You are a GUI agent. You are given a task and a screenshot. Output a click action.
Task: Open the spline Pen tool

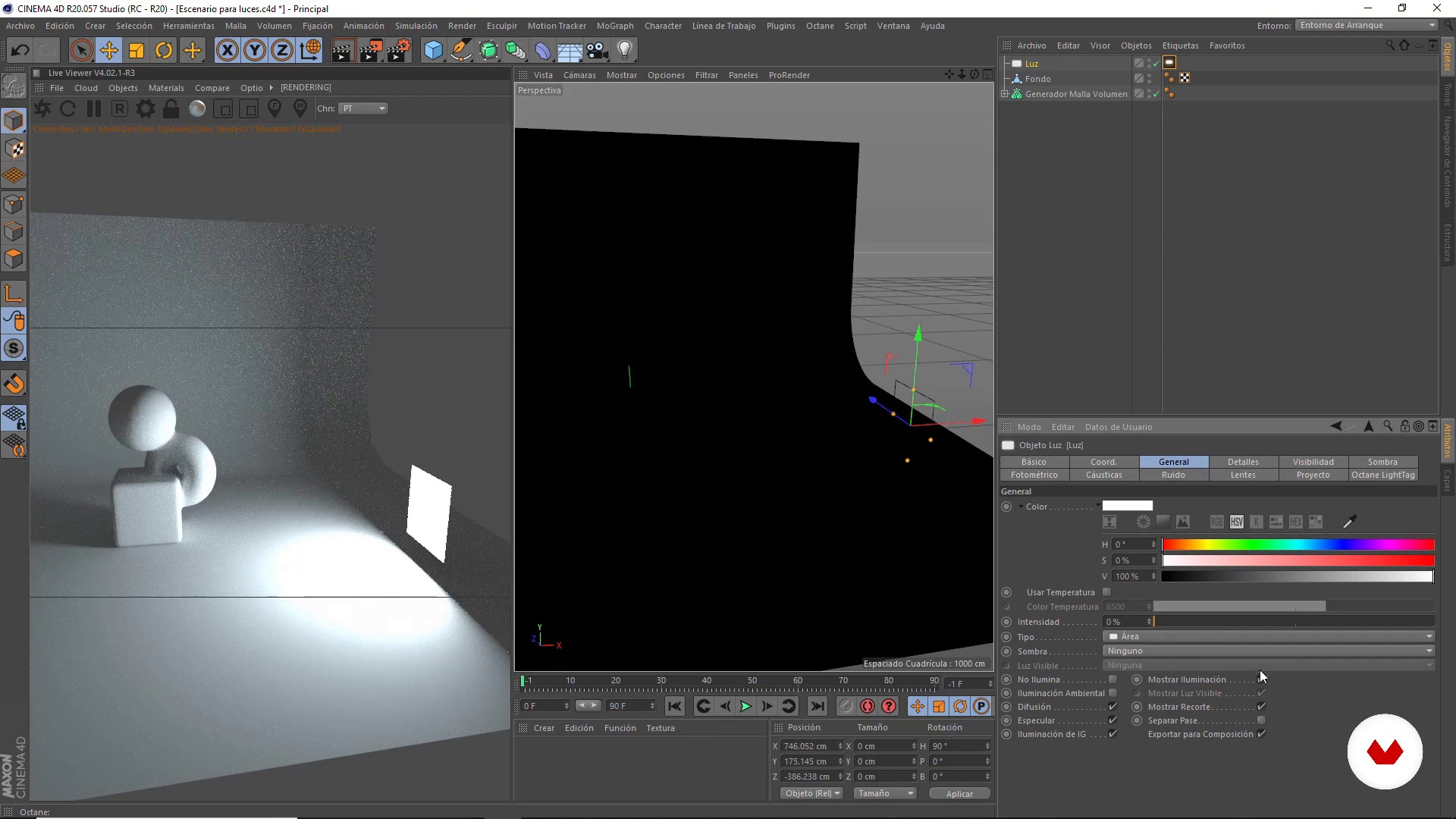pos(460,51)
